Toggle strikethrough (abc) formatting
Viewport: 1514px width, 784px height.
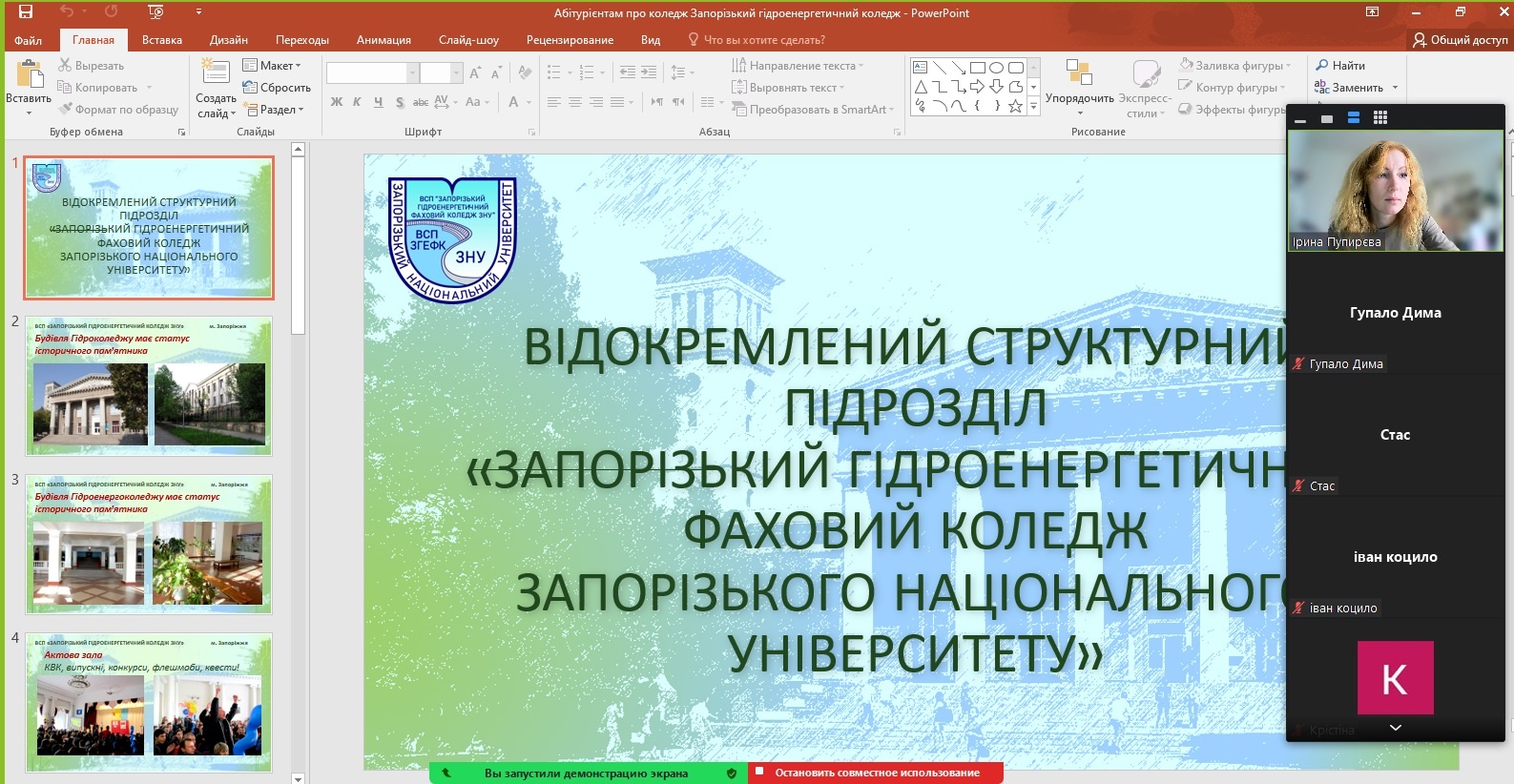tap(421, 102)
